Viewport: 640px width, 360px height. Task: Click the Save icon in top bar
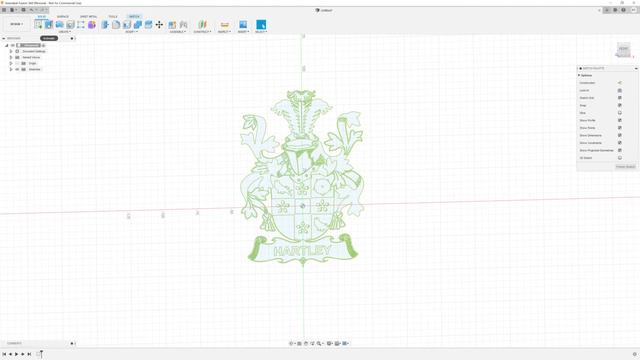pos(23,10)
